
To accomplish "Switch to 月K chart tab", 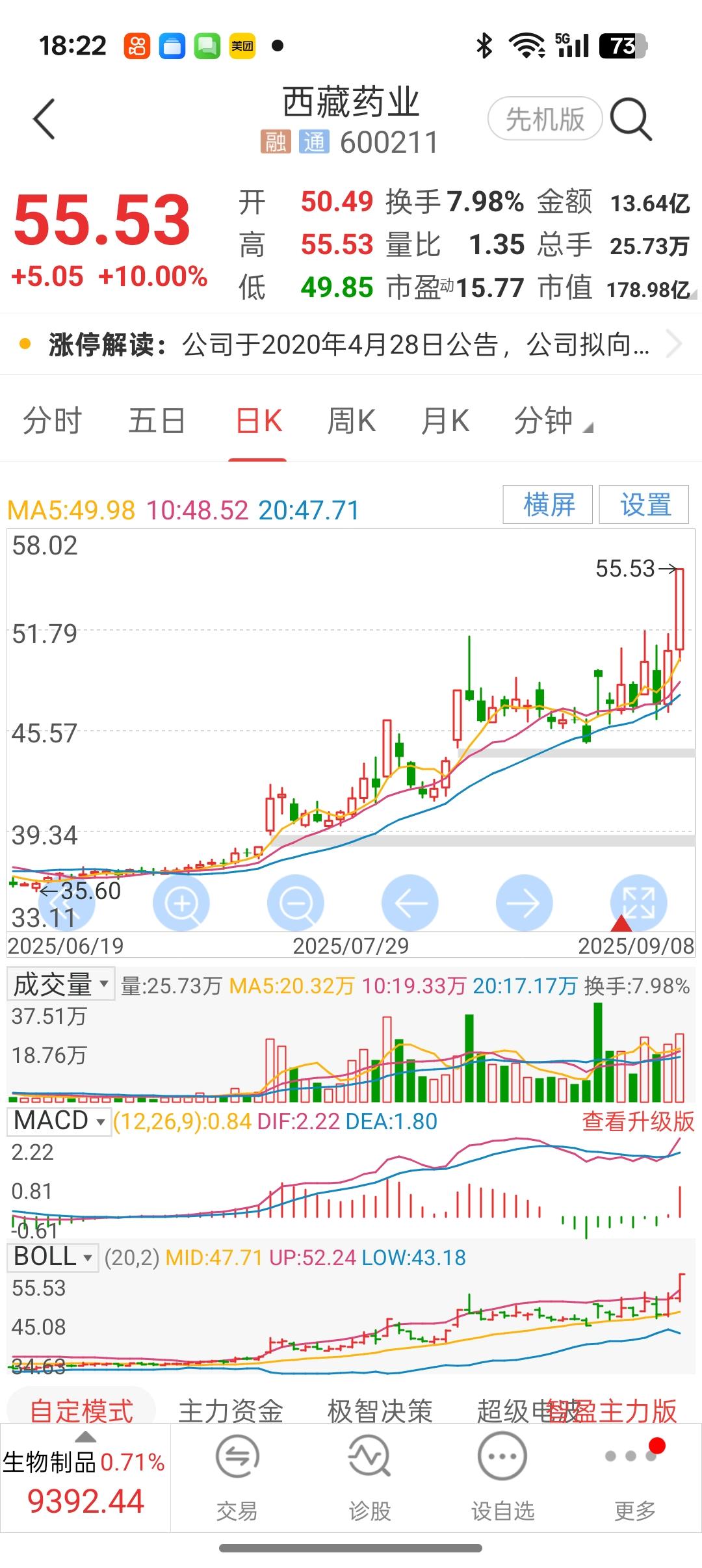I will tap(445, 421).
